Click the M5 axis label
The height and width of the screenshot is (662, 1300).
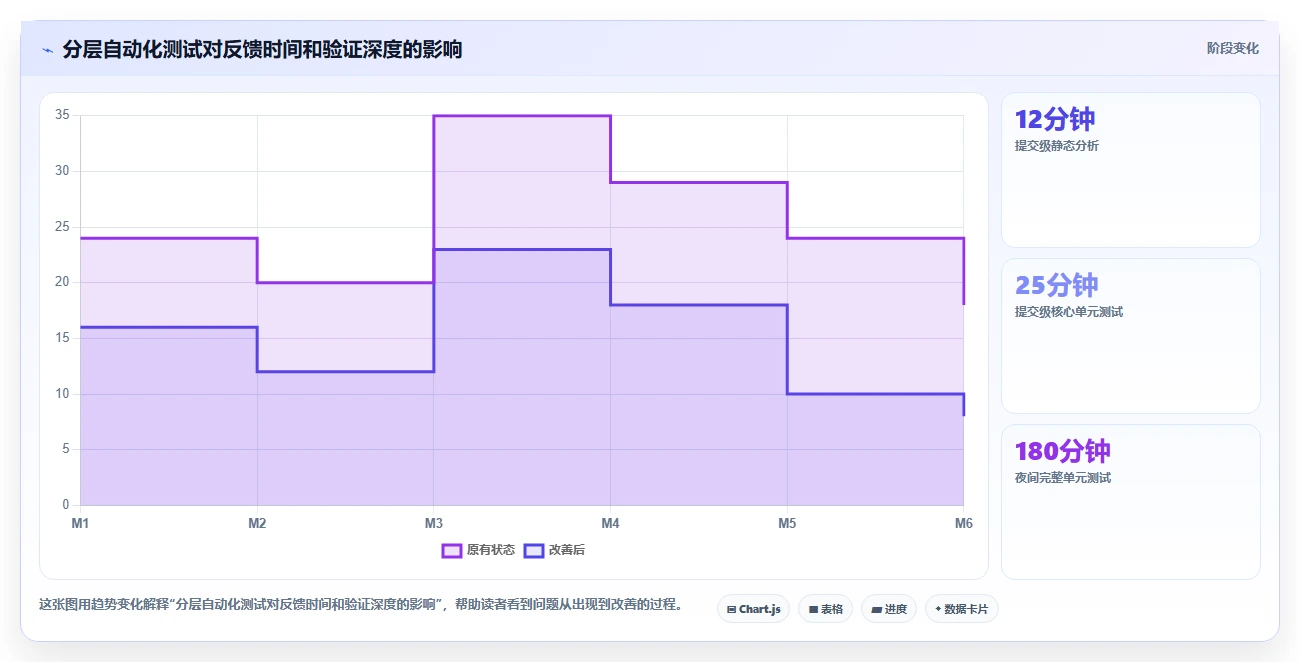tap(787, 523)
